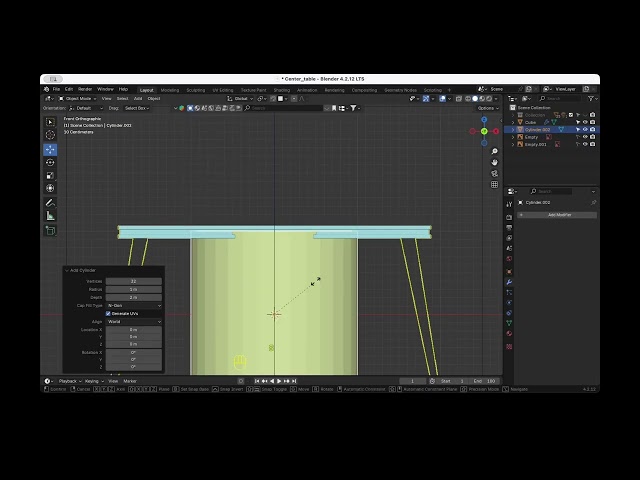Open the viewport Add menu

[x=138, y=99]
